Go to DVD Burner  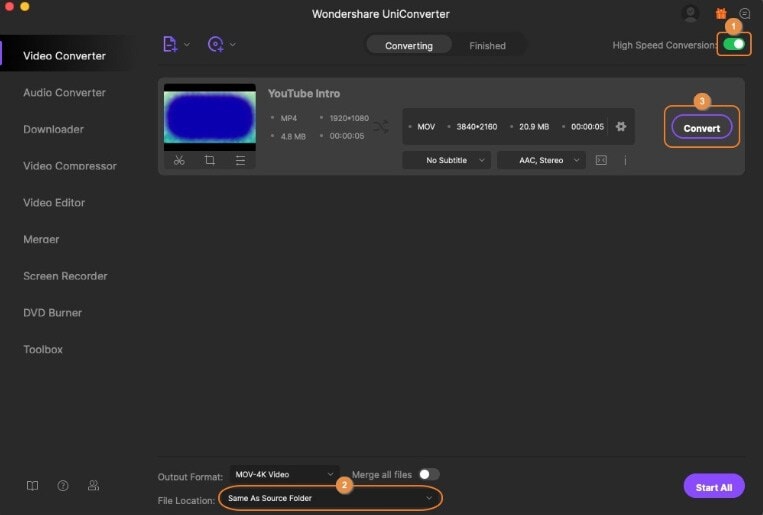pos(53,313)
